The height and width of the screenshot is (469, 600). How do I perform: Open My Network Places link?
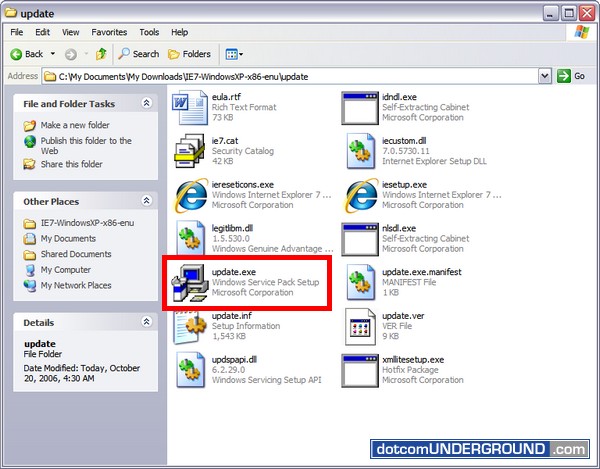[x=76, y=286]
